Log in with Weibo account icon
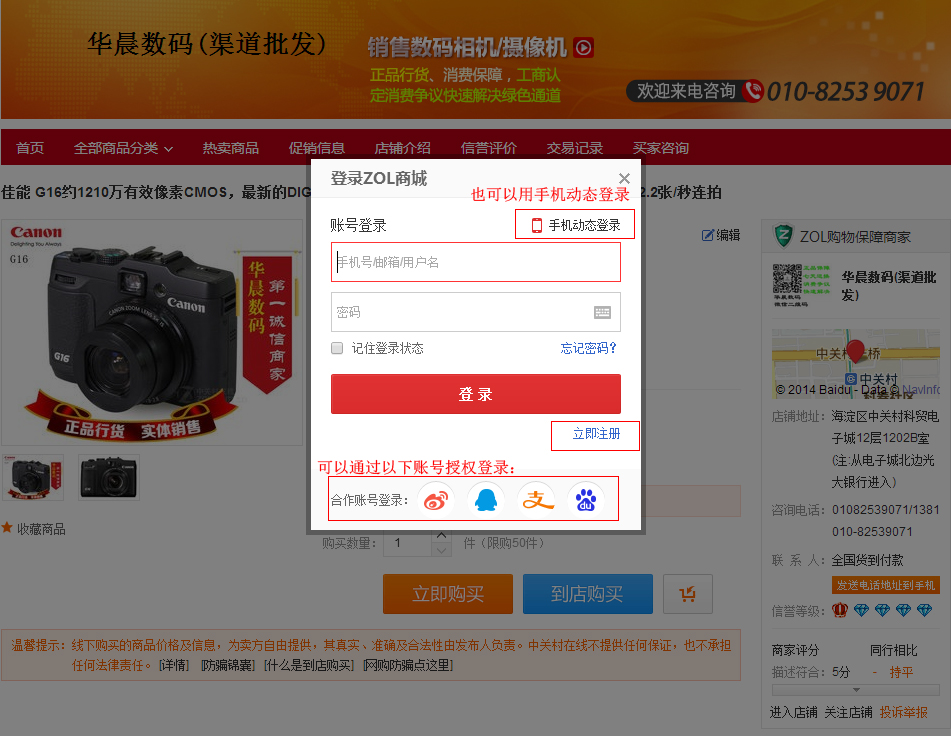951x736 pixels. tap(435, 500)
